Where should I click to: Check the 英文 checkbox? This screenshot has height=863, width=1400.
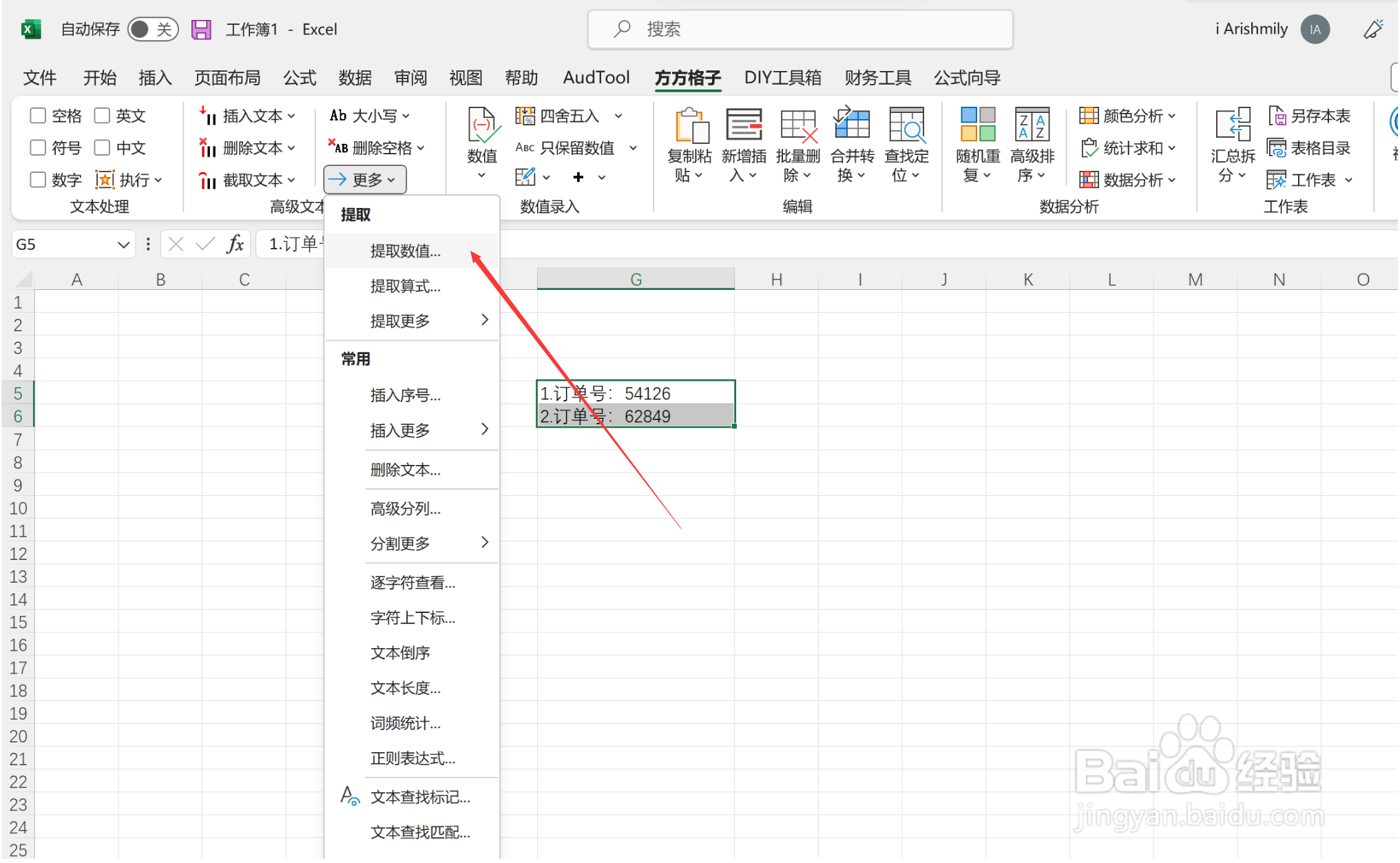click(102, 116)
